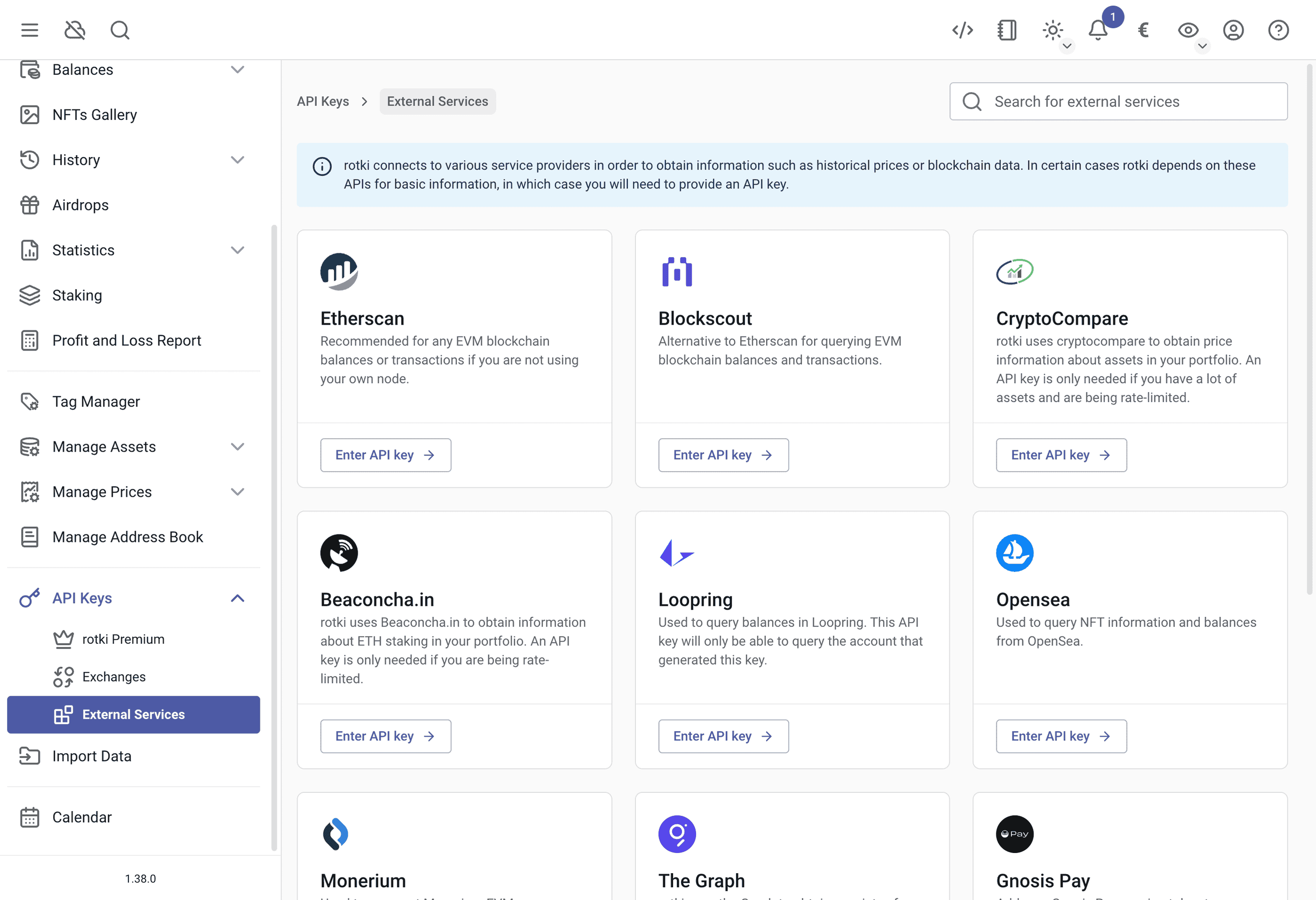Open Tag Manager
The height and width of the screenshot is (900, 1316).
pos(133,401)
